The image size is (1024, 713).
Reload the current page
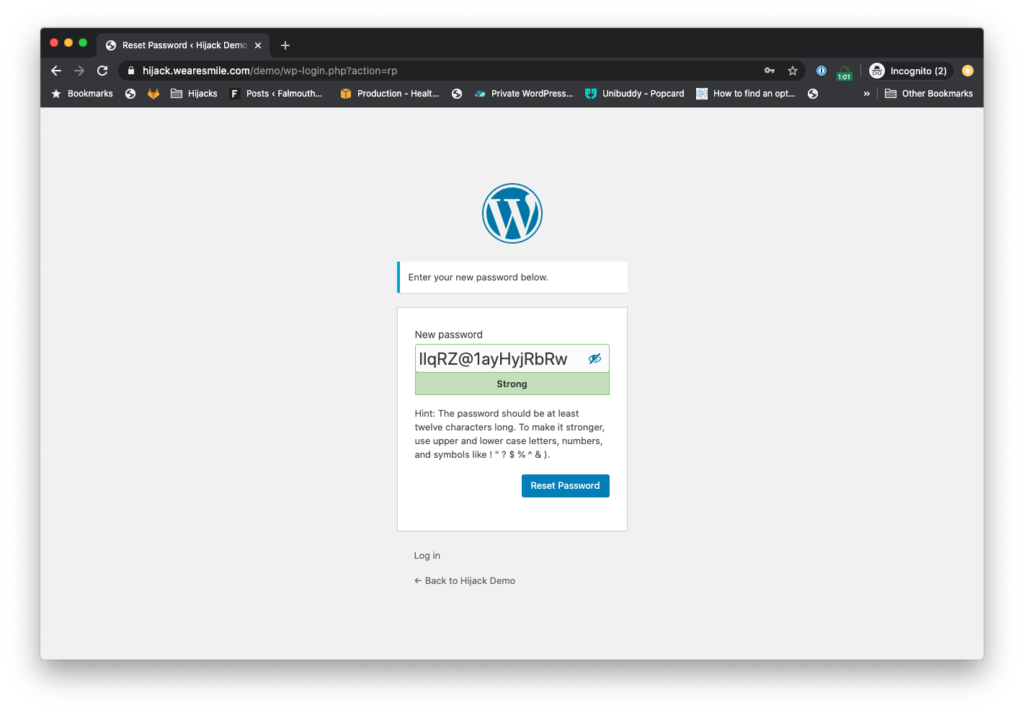[x=103, y=71]
